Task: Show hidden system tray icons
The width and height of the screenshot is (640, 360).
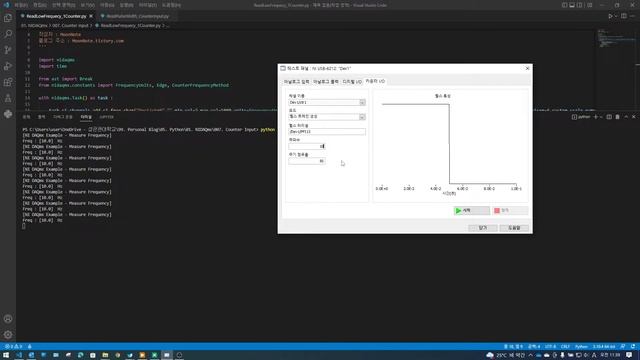Action: click(531, 355)
